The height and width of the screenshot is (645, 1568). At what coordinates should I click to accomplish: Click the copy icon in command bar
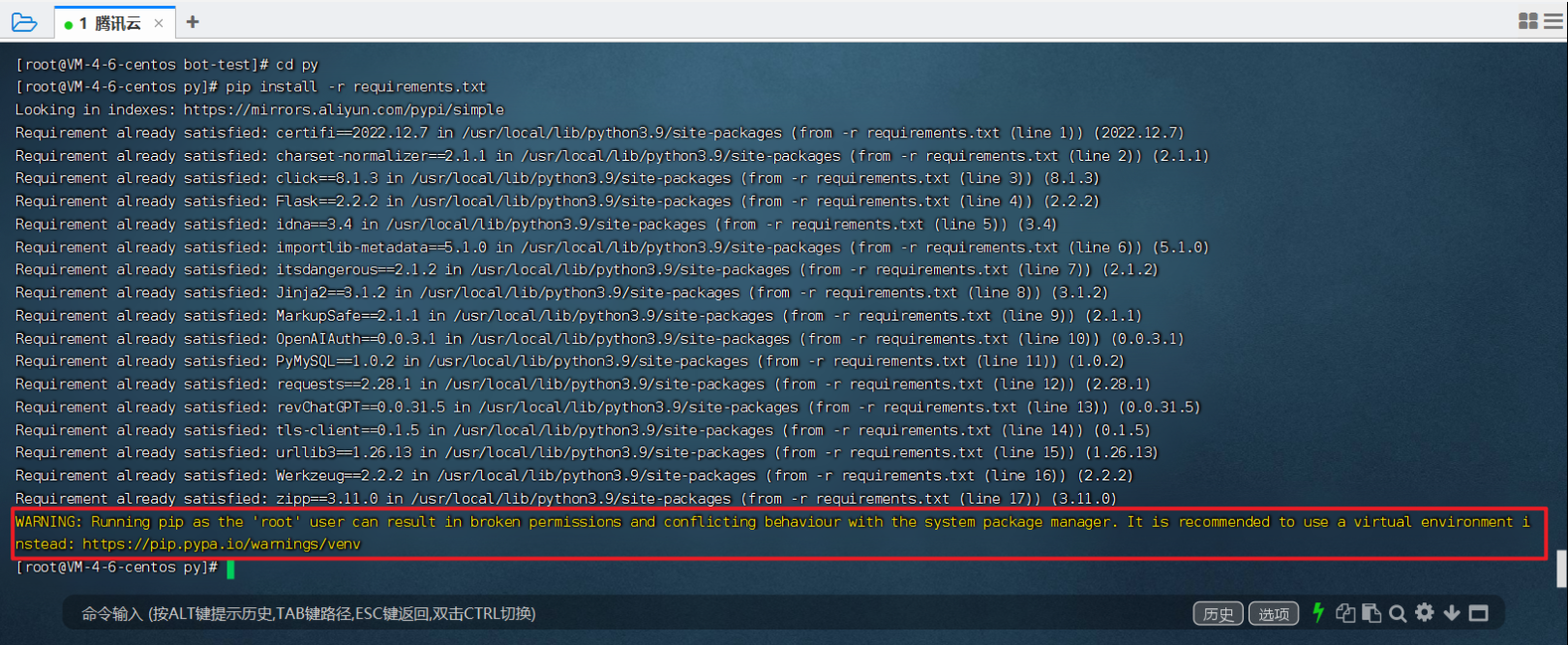click(x=1345, y=612)
